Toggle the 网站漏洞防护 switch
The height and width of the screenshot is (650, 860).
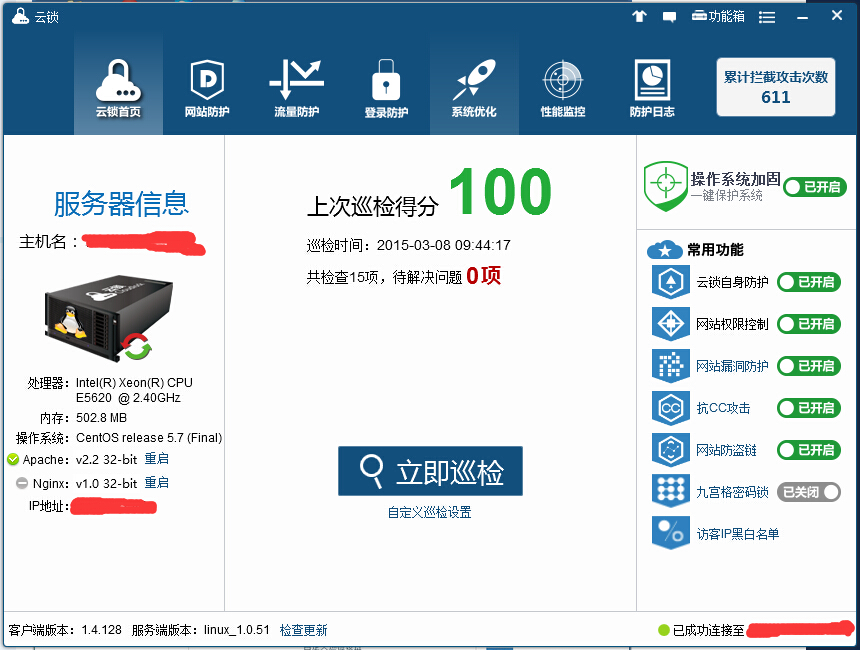[809, 366]
